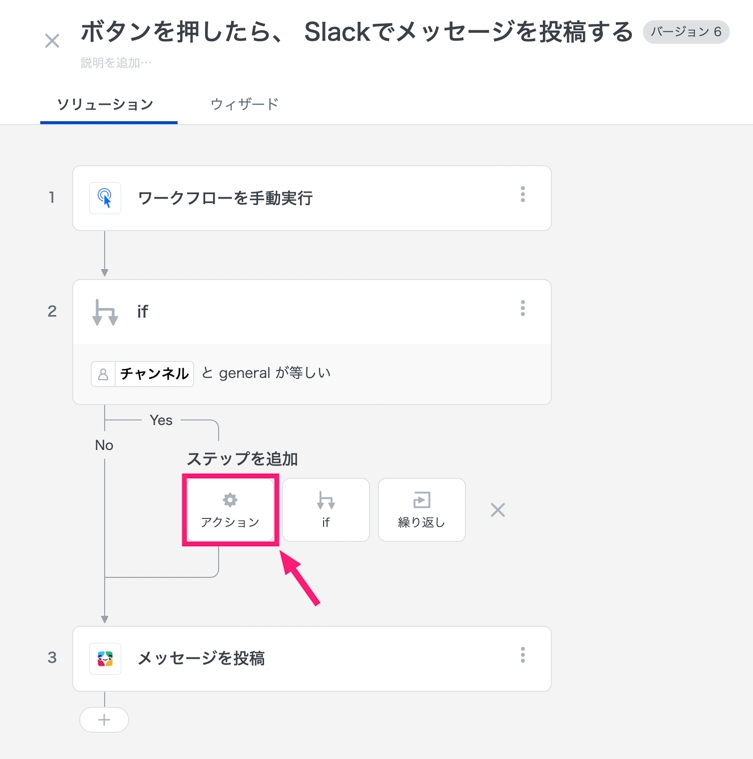Select the ソリューション tab

coord(105,104)
